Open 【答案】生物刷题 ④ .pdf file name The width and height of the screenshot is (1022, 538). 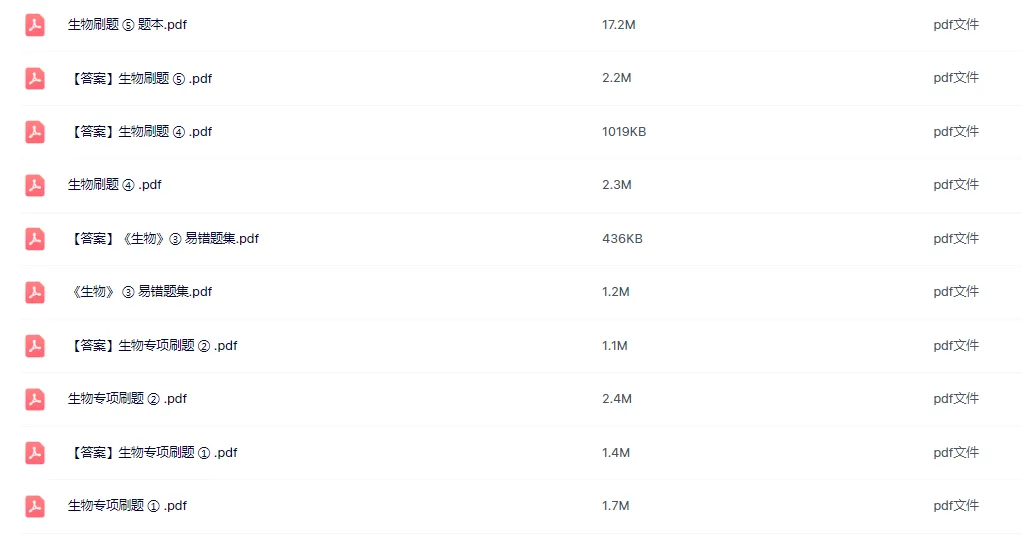140,132
